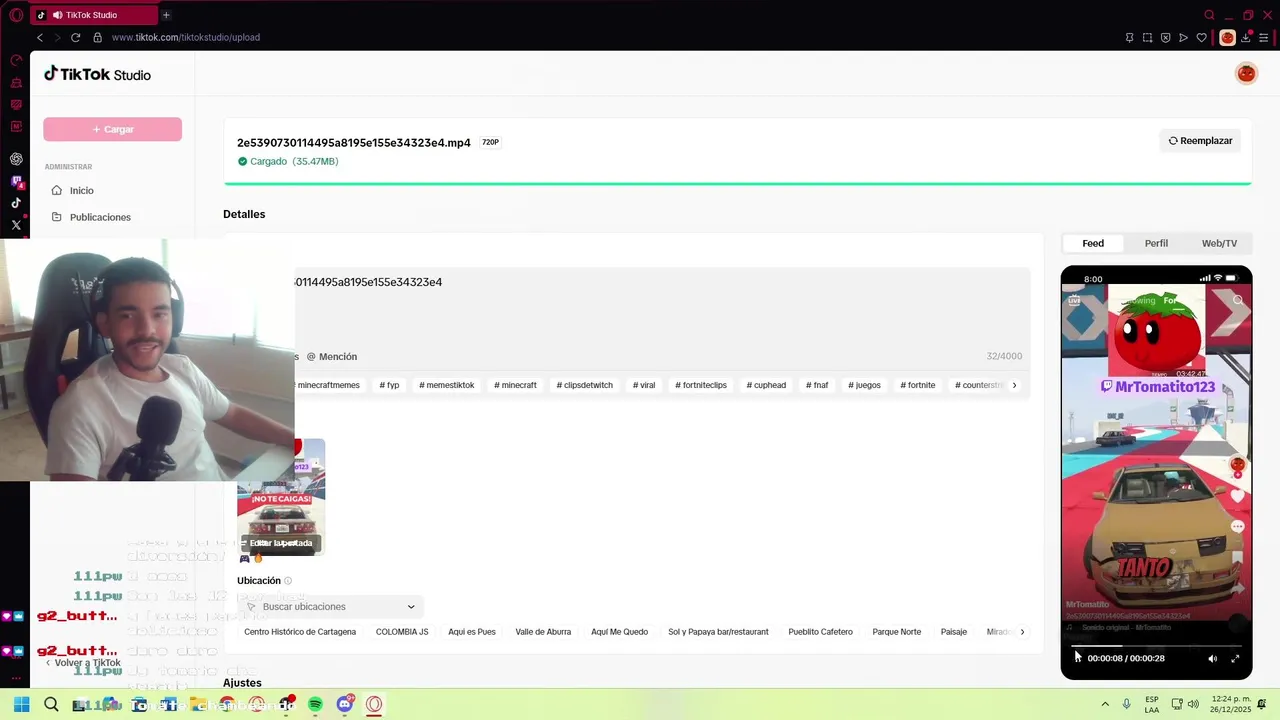The width and height of the screenshot is (1280, 720).
Task: Click the browser address bar URL
Action: click(x=186, y=37)
